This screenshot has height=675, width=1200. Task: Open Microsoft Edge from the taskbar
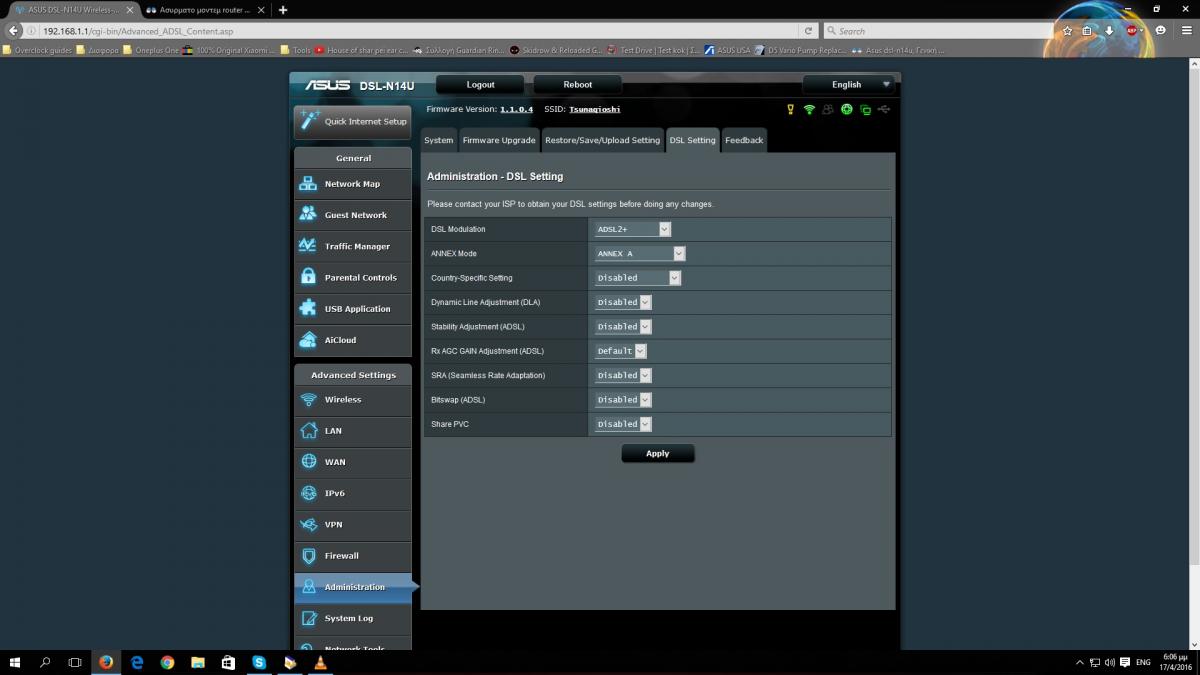[x=137, y=662]
